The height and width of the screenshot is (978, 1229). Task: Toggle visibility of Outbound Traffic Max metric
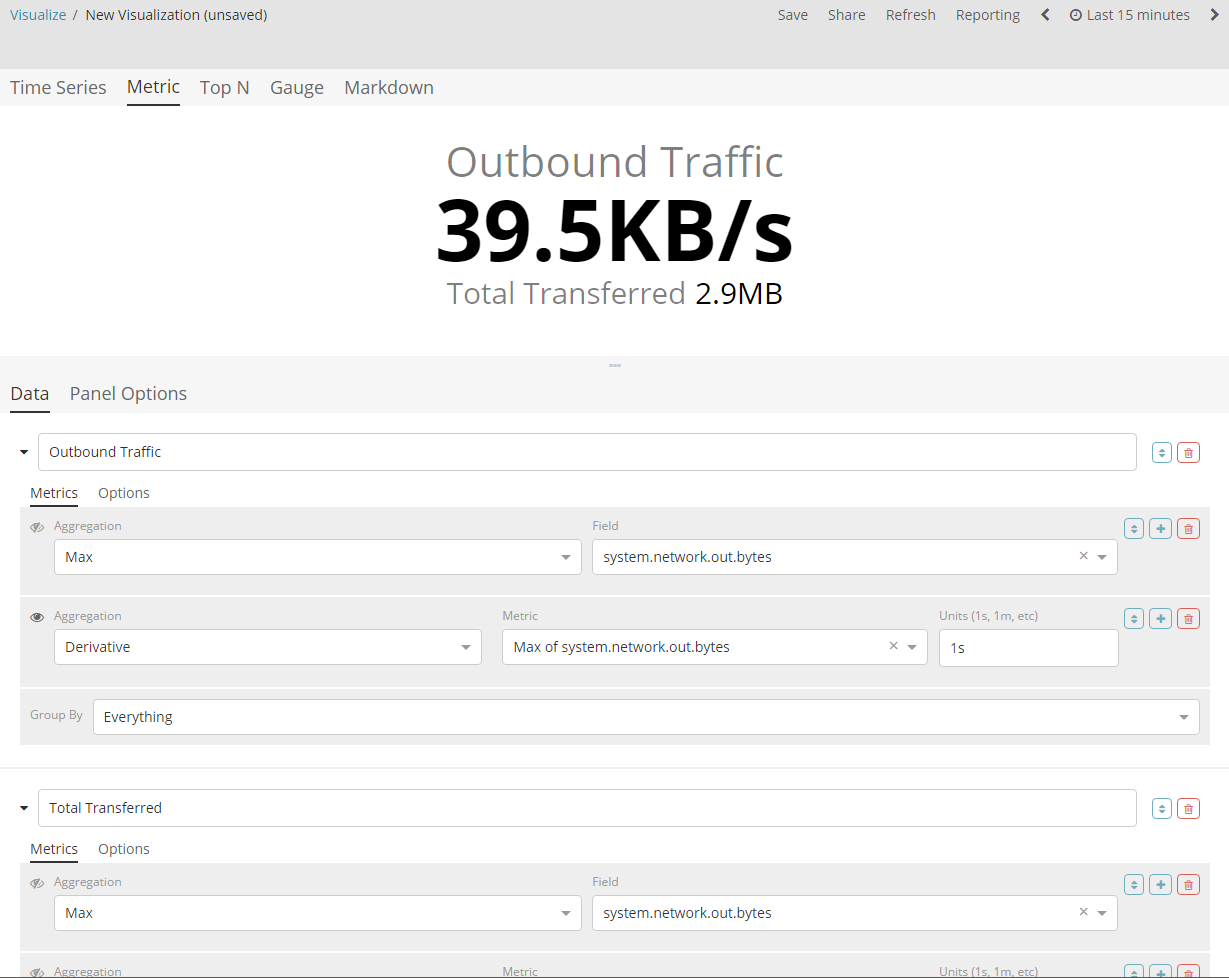37,527
